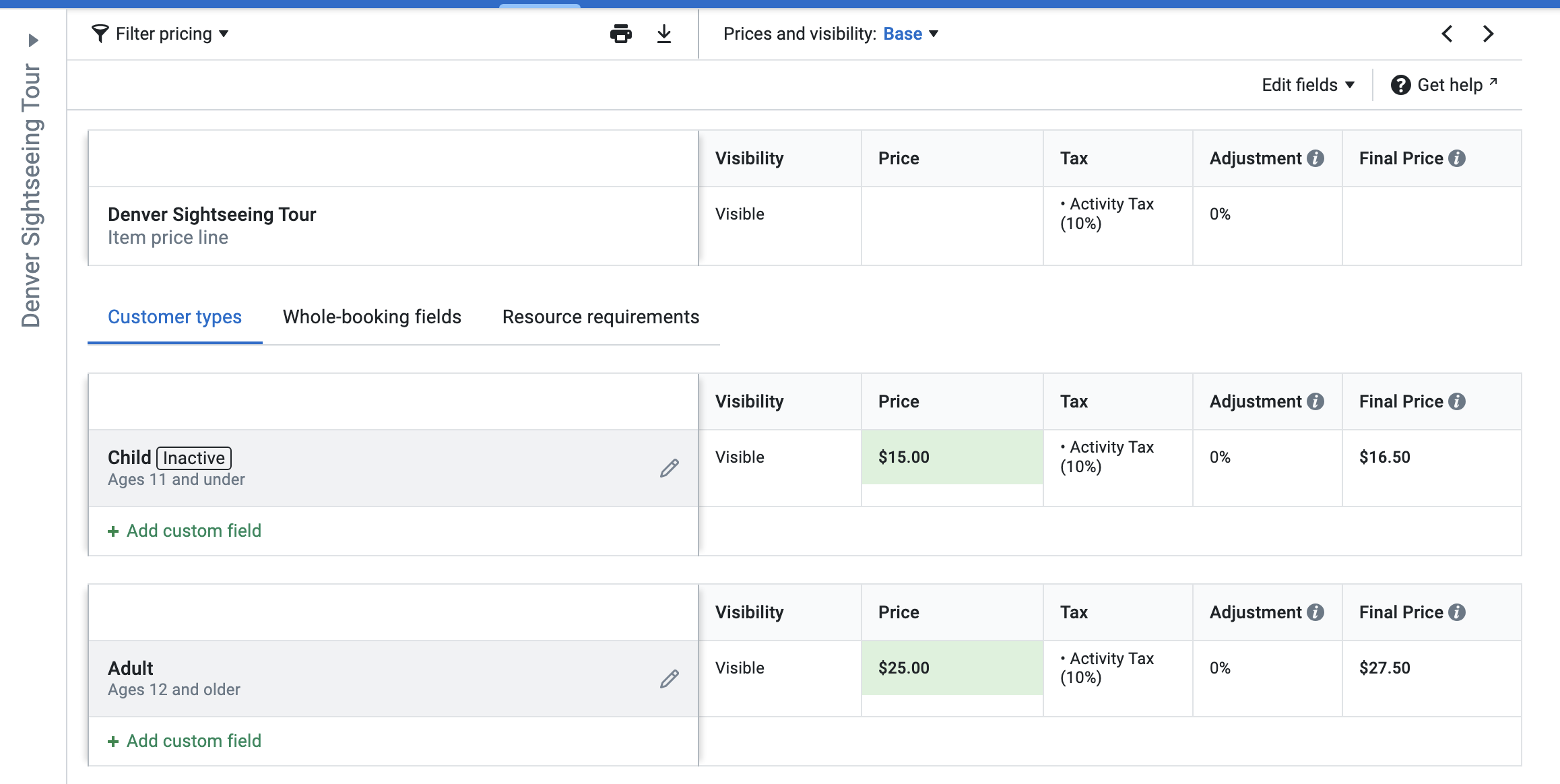1560x784 pixels.
Task: Expand the collapsed Denver Sightseeing Tour sidebar
Action: pos(33,40)
